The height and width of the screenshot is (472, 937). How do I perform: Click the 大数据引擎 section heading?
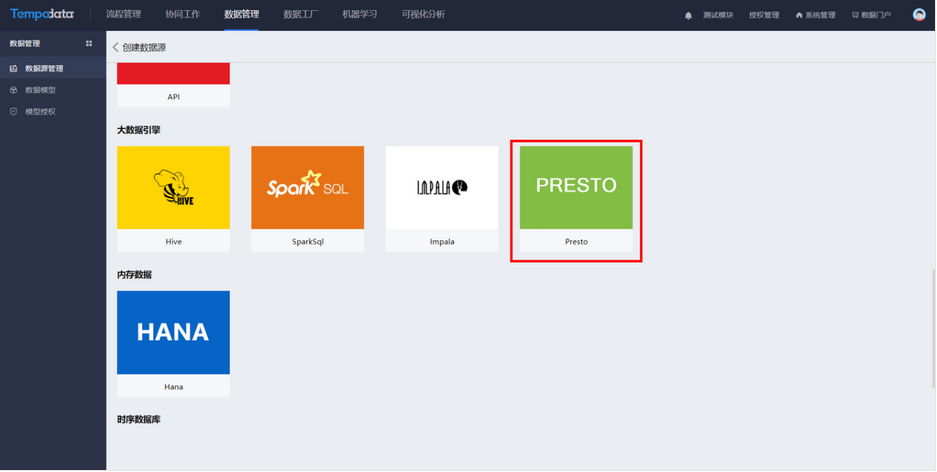(139, 130)
